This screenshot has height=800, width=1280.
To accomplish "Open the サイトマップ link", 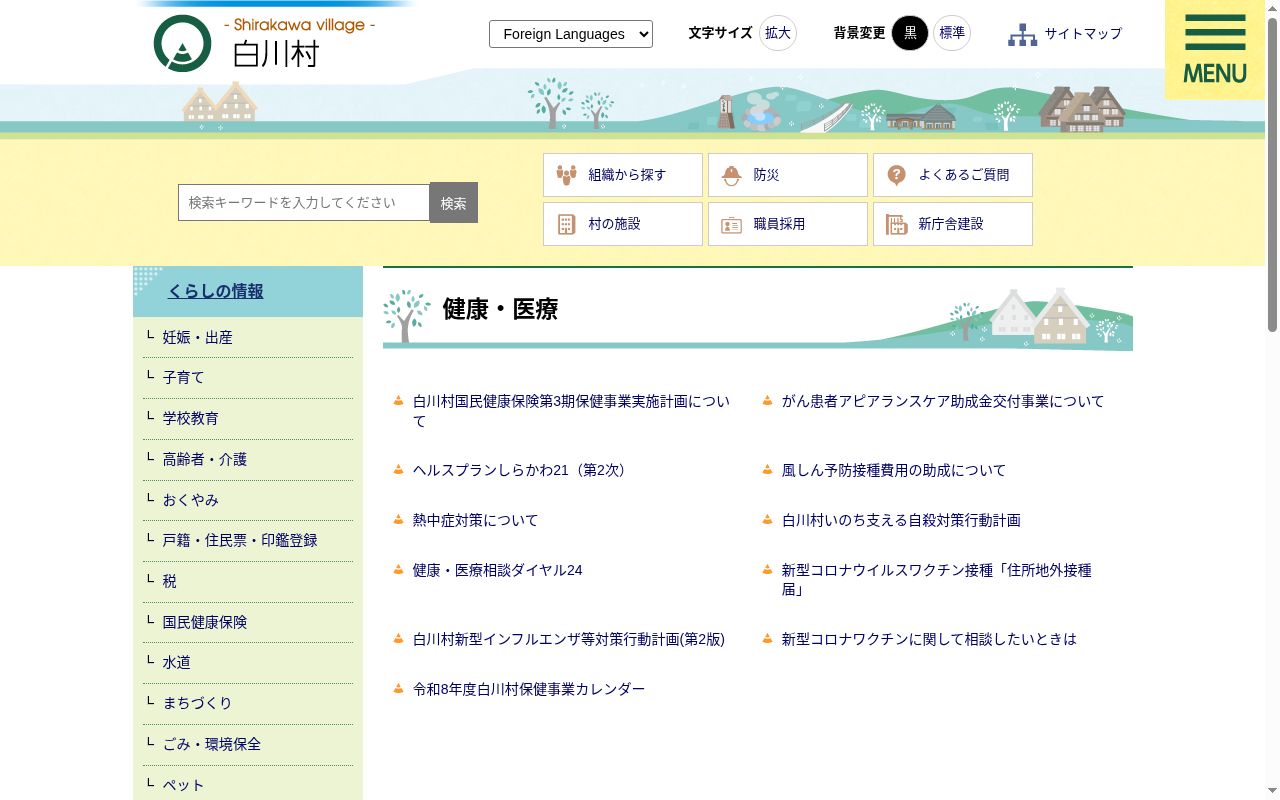I will coord(1083,34).
